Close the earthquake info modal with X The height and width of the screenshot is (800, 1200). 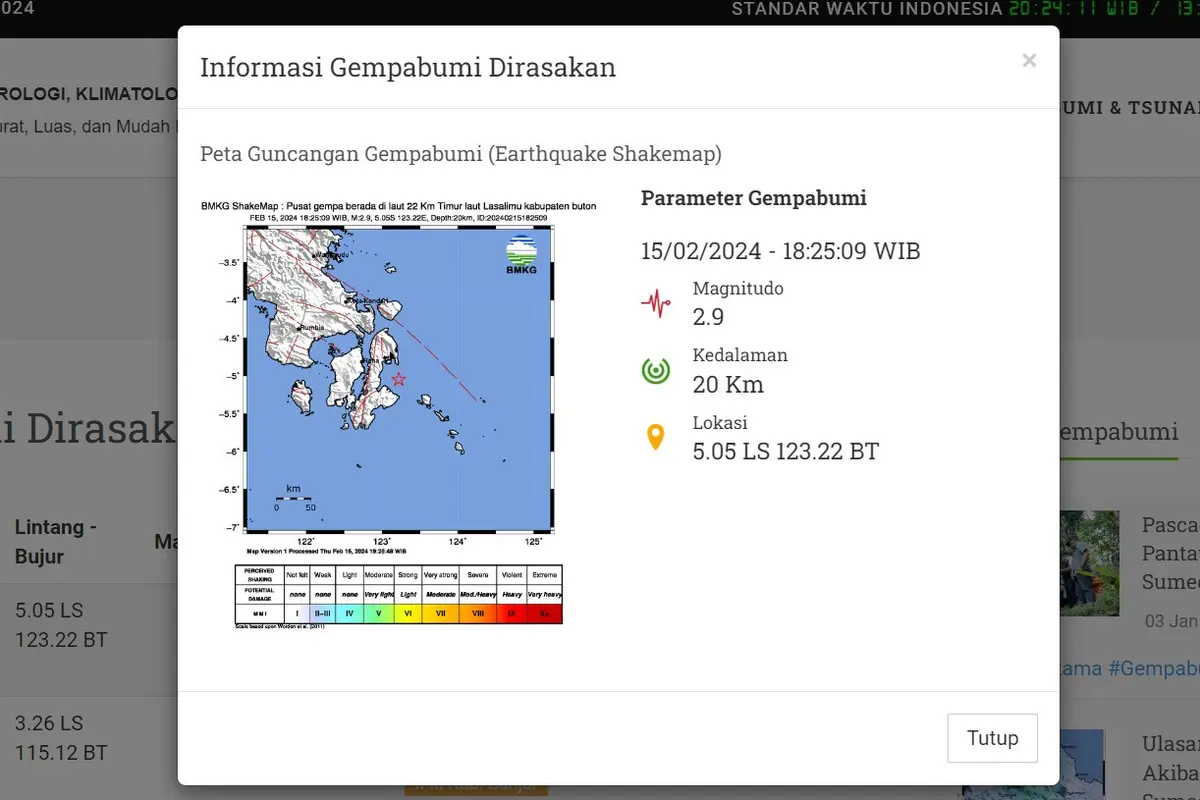(1029, 61)
